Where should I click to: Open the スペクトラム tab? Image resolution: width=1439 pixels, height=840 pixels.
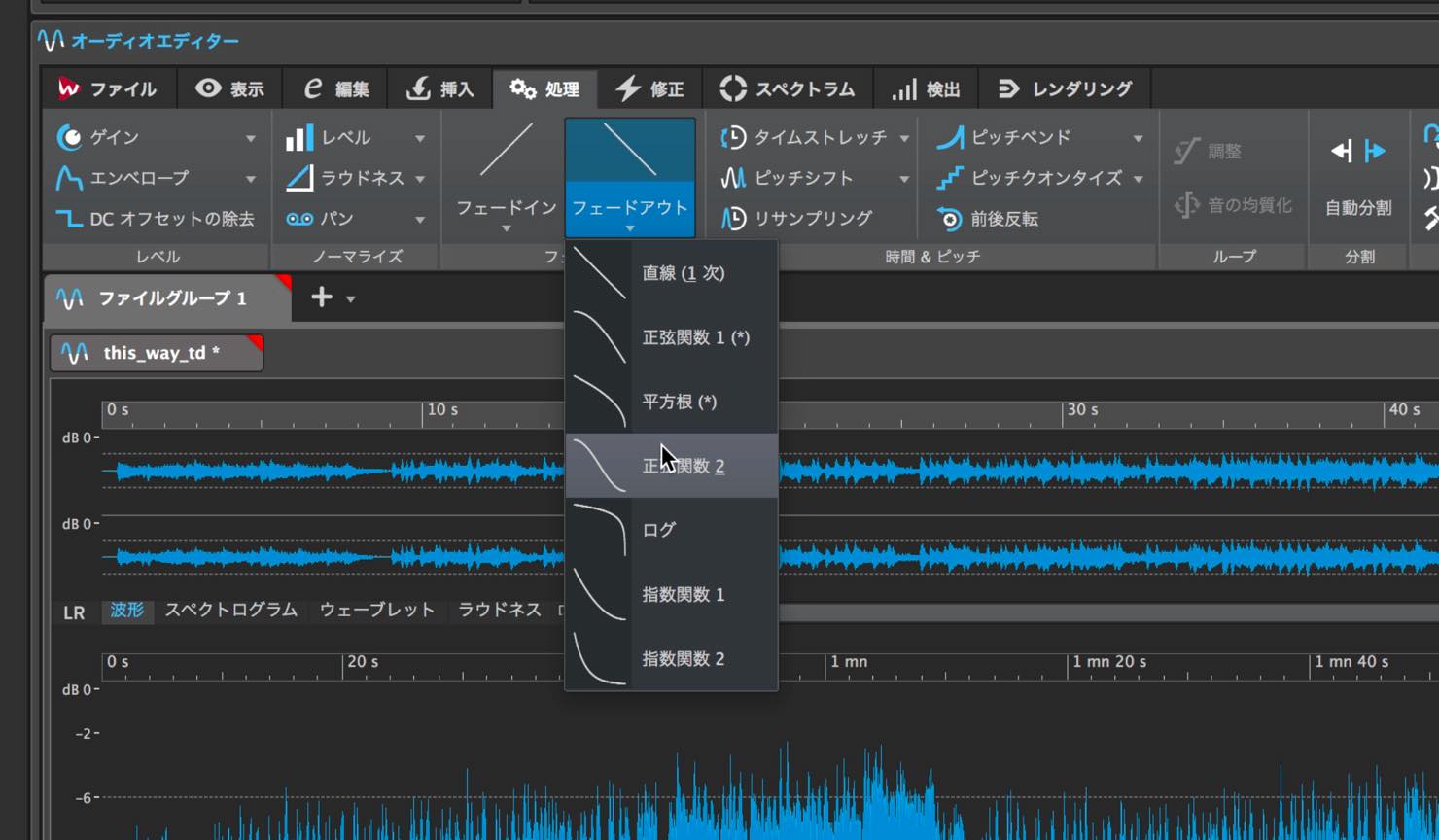point(788,88)
